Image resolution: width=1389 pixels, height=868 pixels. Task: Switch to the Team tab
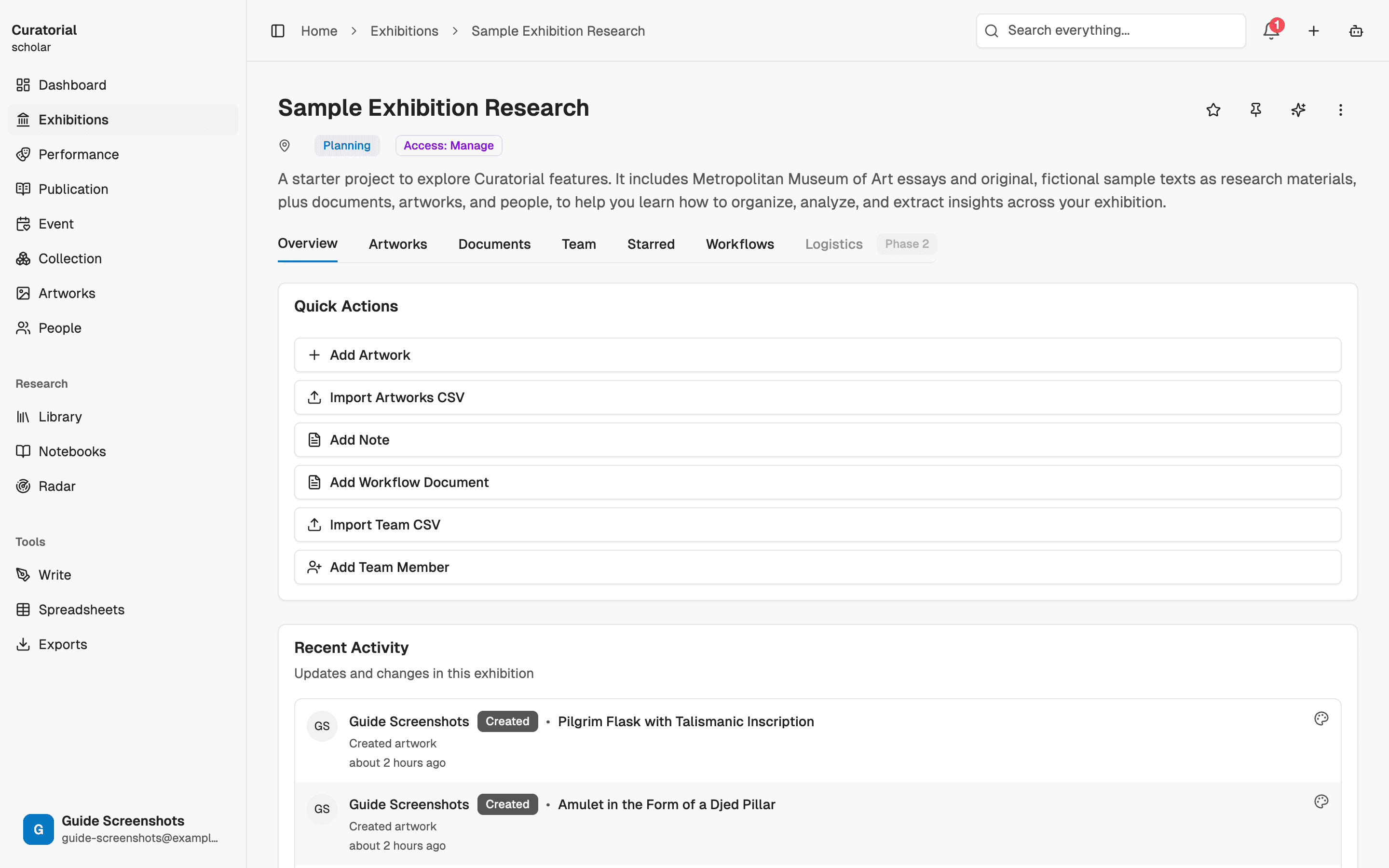[579, 244]
